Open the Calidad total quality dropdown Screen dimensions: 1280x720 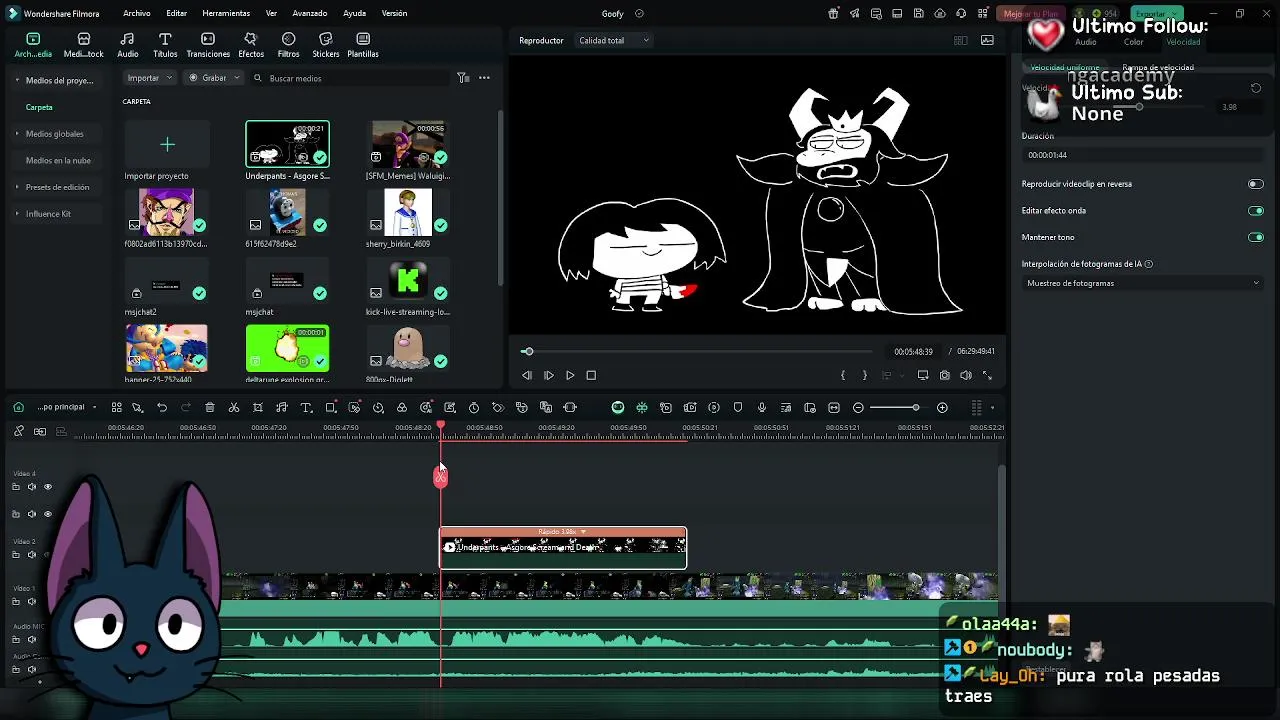[x=613, y=41]
